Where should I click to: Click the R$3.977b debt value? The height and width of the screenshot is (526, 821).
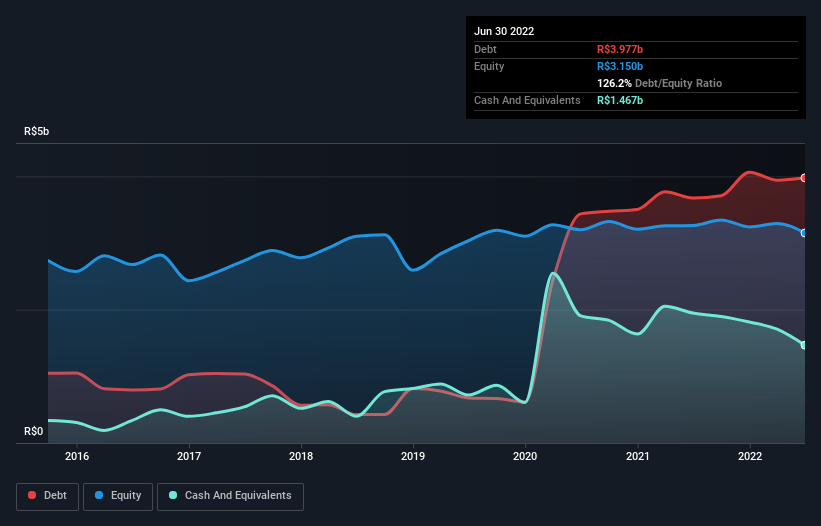coord(620,49)
